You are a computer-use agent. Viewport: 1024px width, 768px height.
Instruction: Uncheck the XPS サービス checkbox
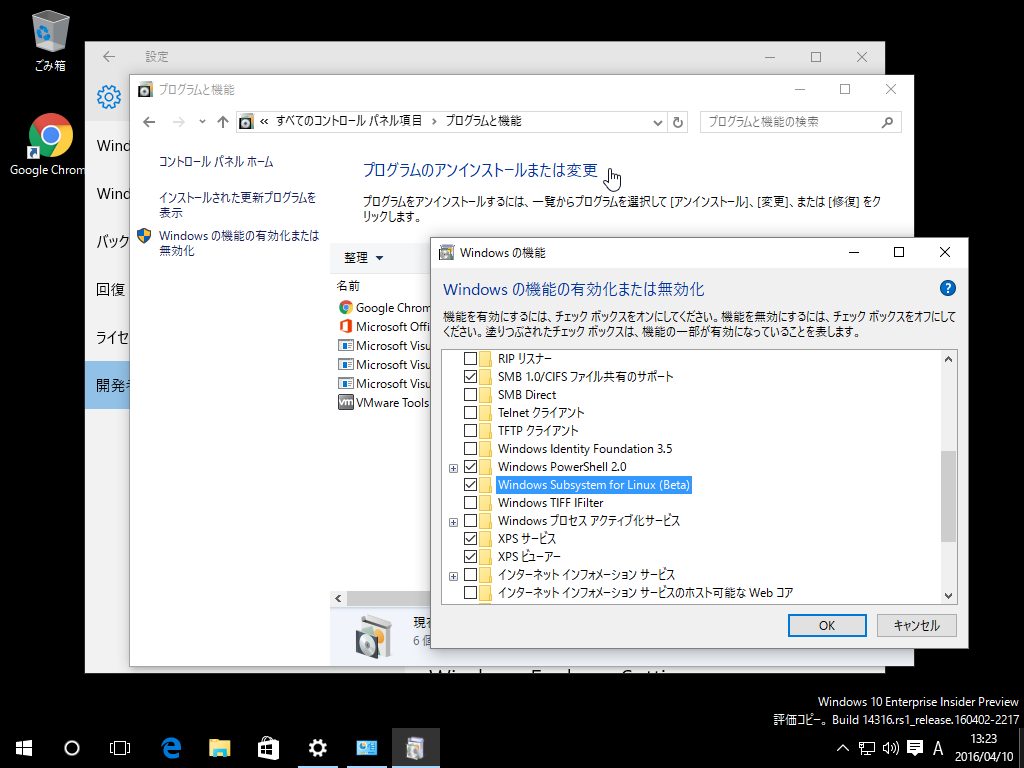pos(470,539)
